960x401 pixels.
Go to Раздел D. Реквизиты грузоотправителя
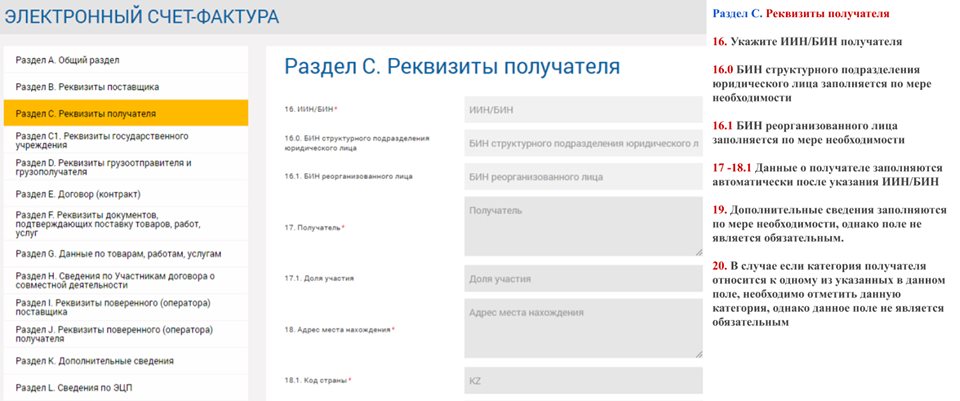pos(125,167)
